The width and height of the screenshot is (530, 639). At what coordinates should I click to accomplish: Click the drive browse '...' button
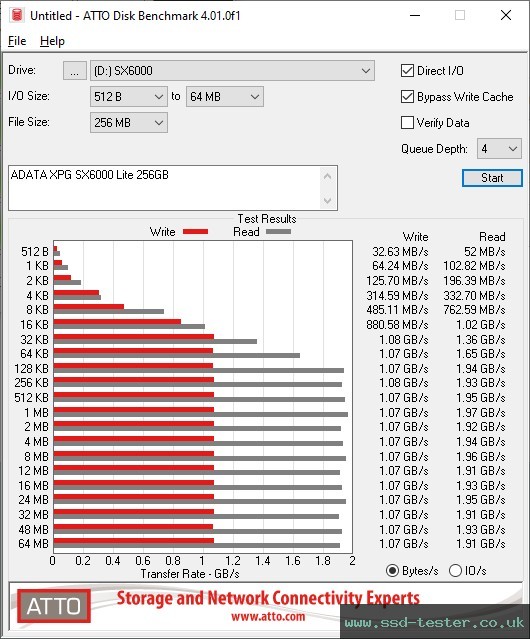75,71
